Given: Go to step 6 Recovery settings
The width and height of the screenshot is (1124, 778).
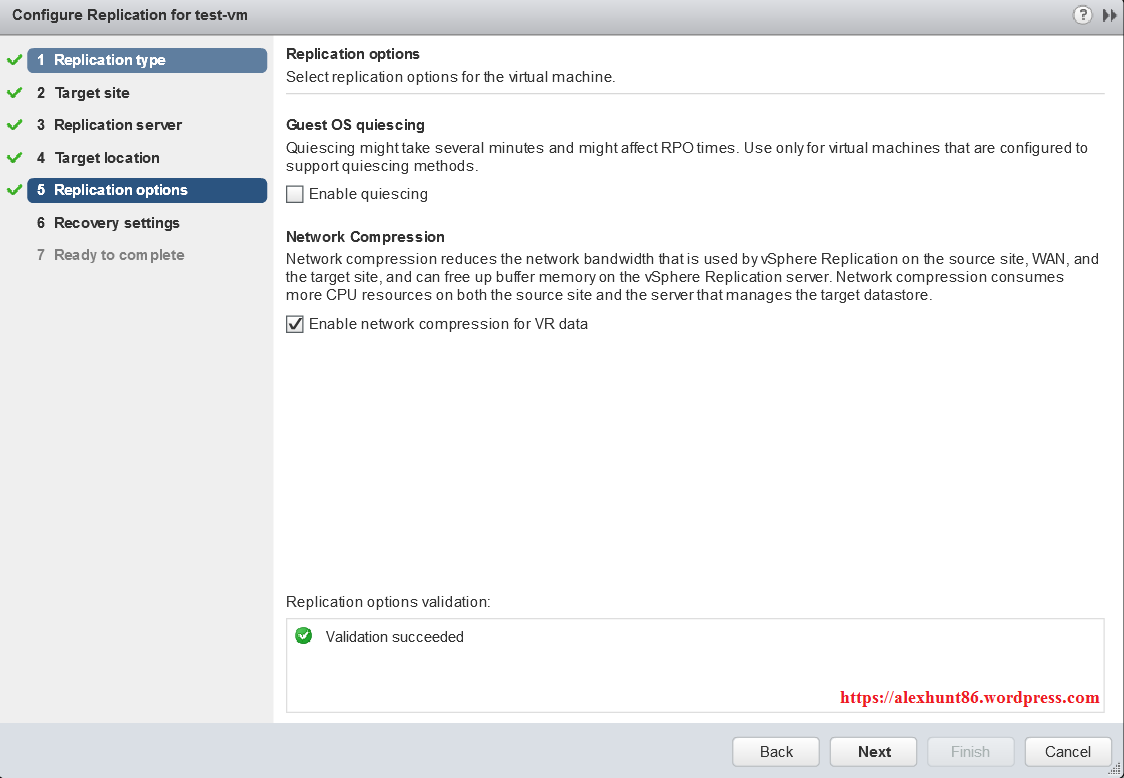Looking at the screenshot, I should pos(116,223).
